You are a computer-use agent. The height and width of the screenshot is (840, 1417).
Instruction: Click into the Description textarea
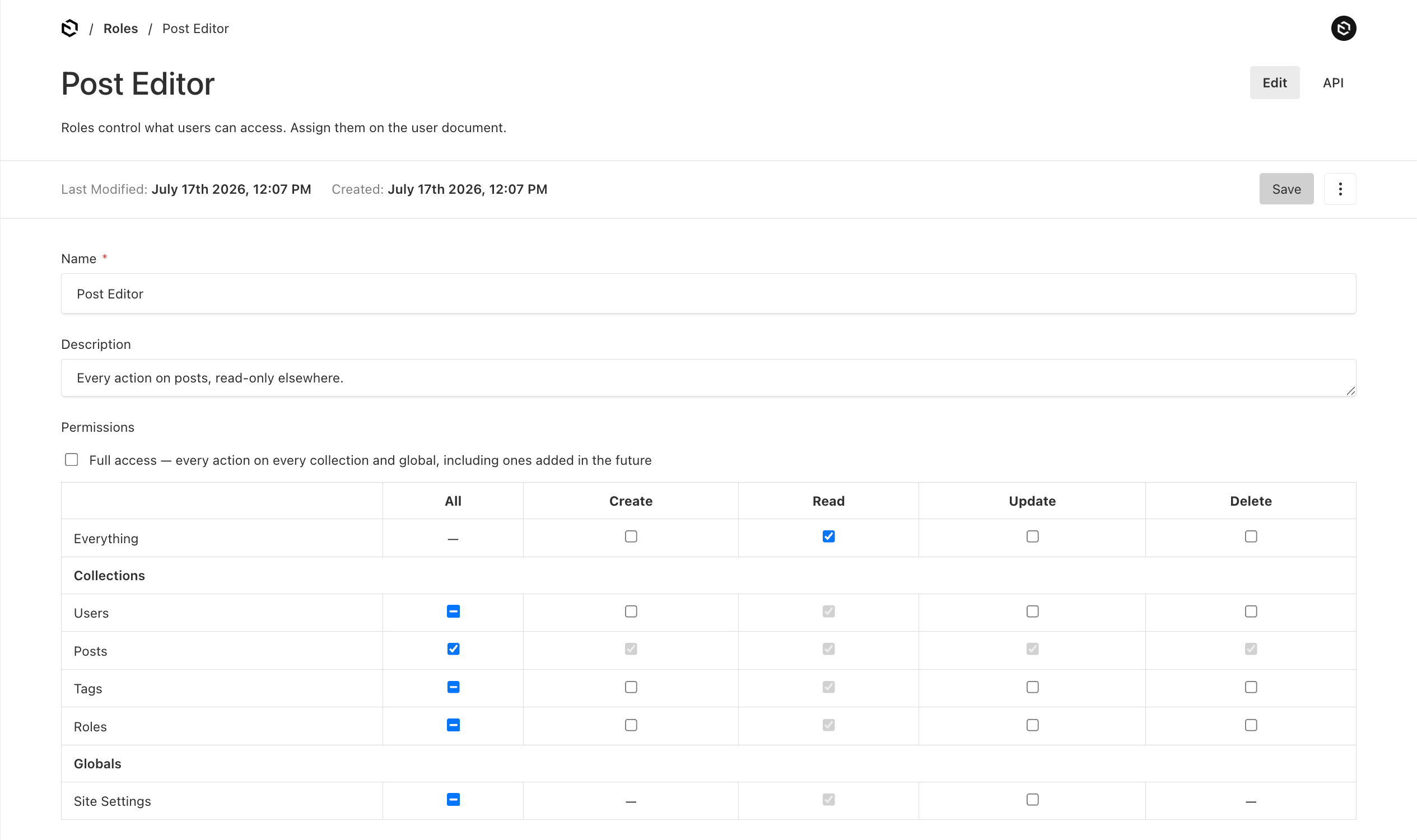tap(708, 377)
